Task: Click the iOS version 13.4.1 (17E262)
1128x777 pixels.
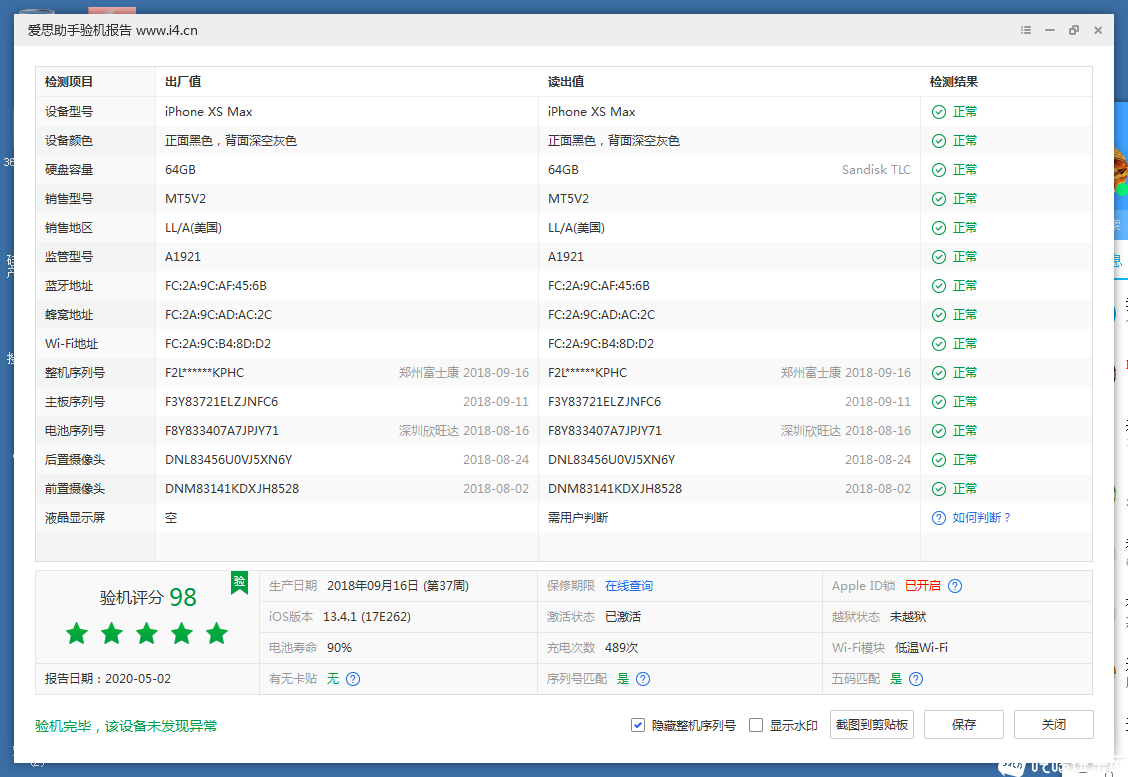Action: pos(367,617)
